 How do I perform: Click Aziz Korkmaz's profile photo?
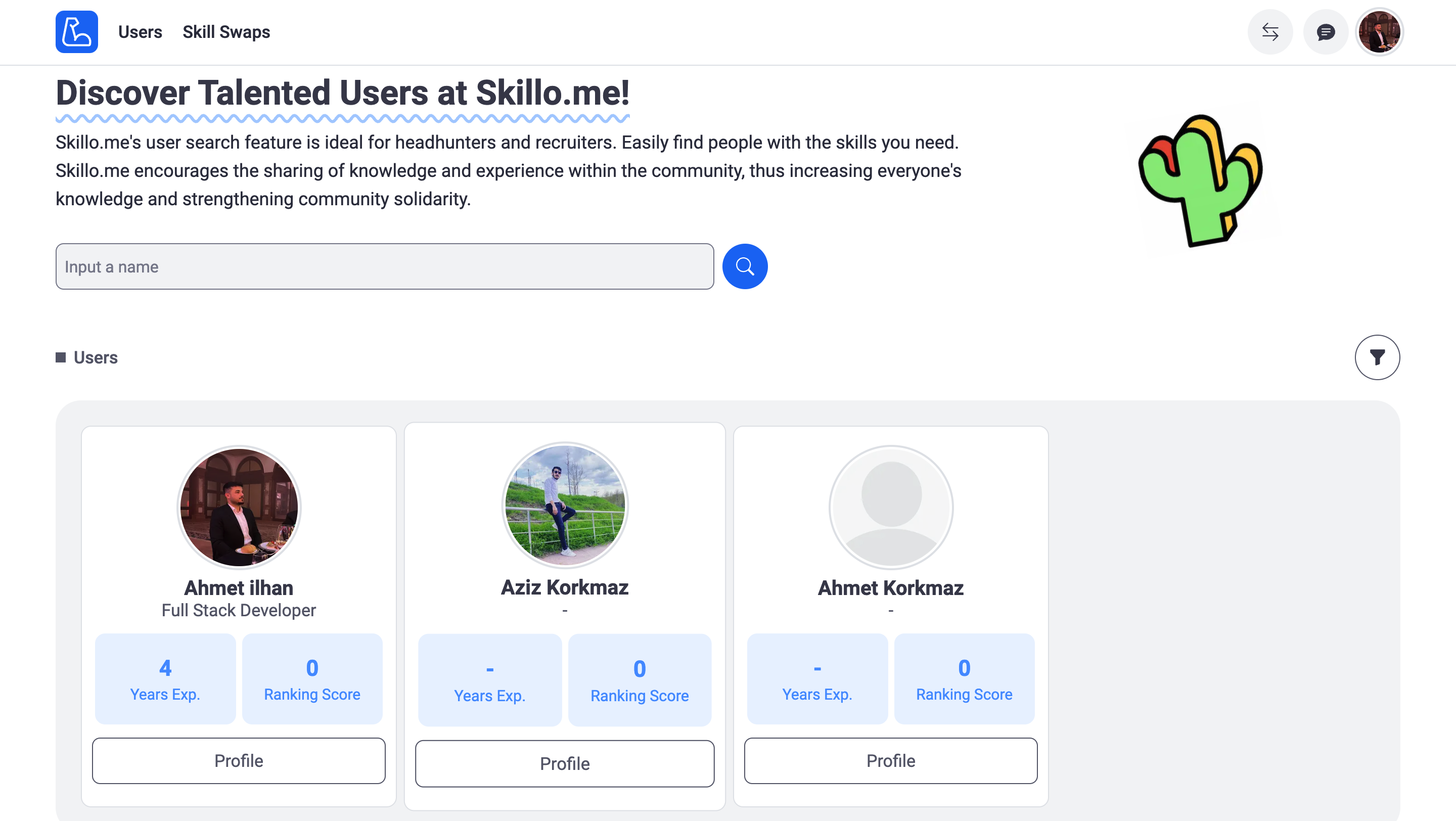[565, 505]
